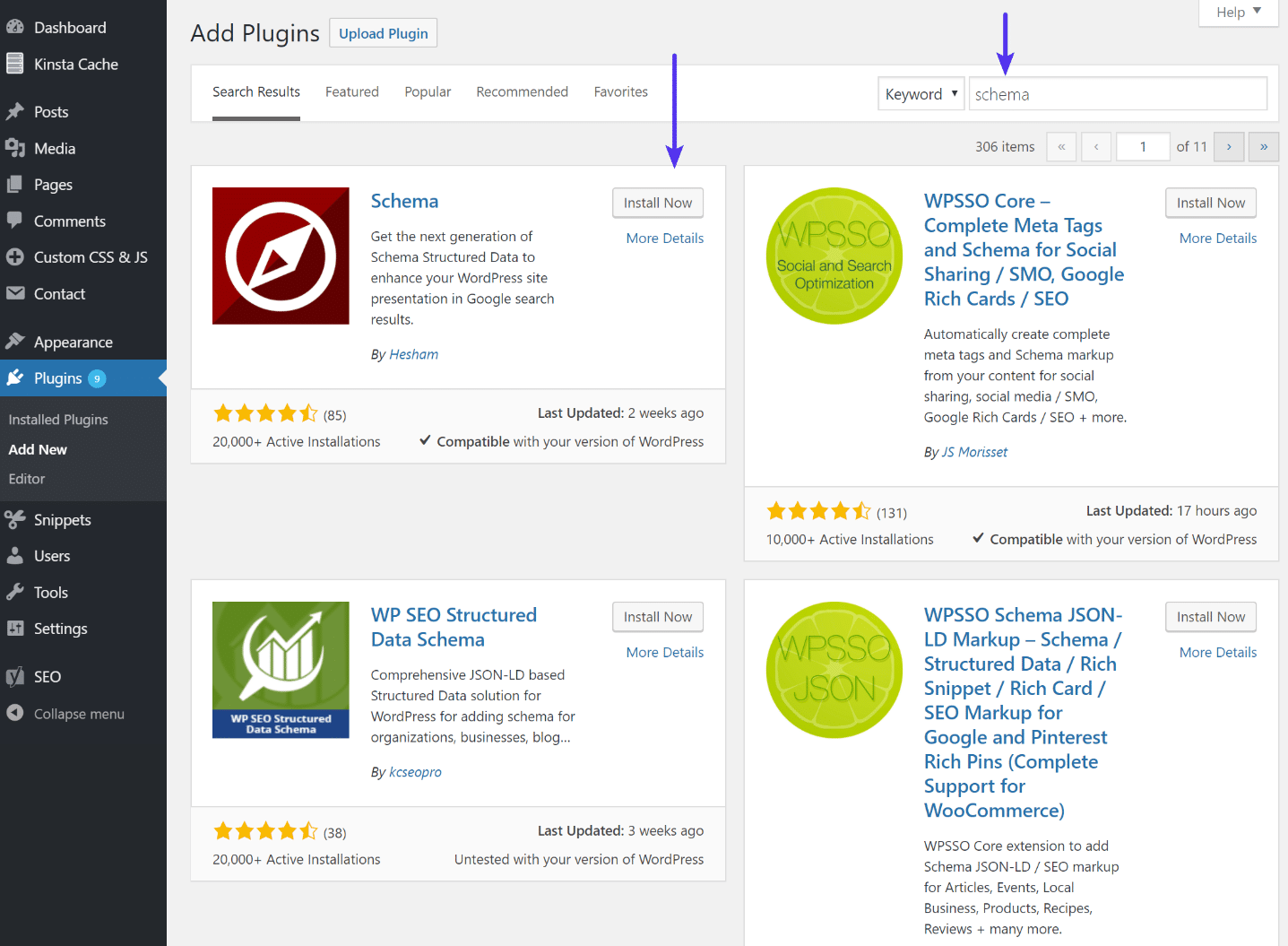
Task: Click the schema search input field
Action: [1117, 94]
